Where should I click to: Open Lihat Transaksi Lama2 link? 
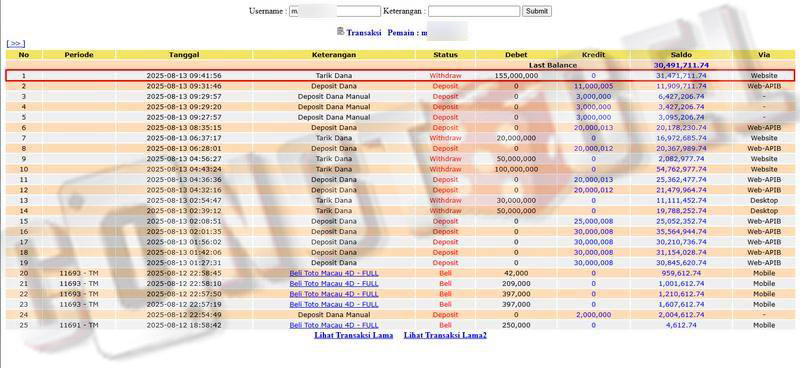point(445,335)
